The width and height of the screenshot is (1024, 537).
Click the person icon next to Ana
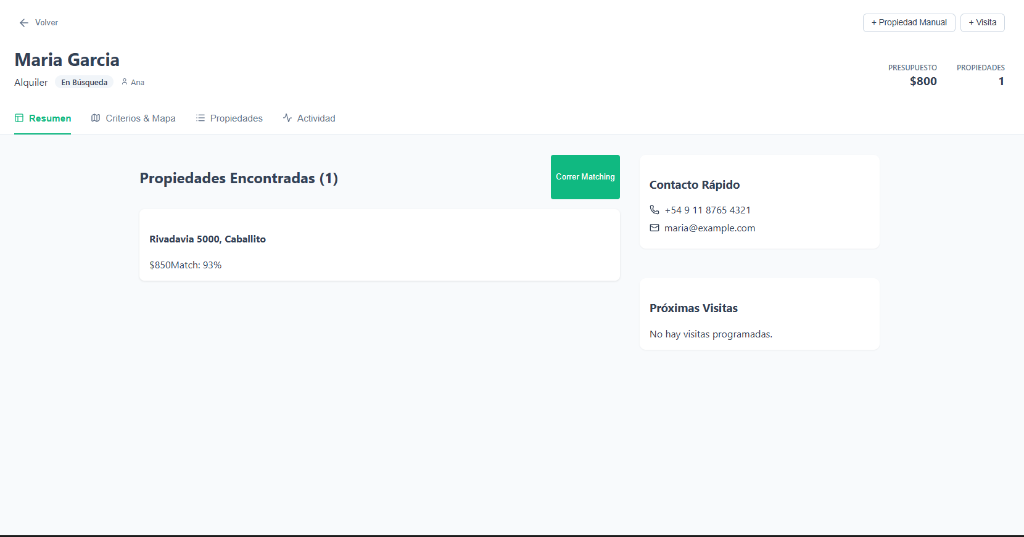[x=124, y=82]
